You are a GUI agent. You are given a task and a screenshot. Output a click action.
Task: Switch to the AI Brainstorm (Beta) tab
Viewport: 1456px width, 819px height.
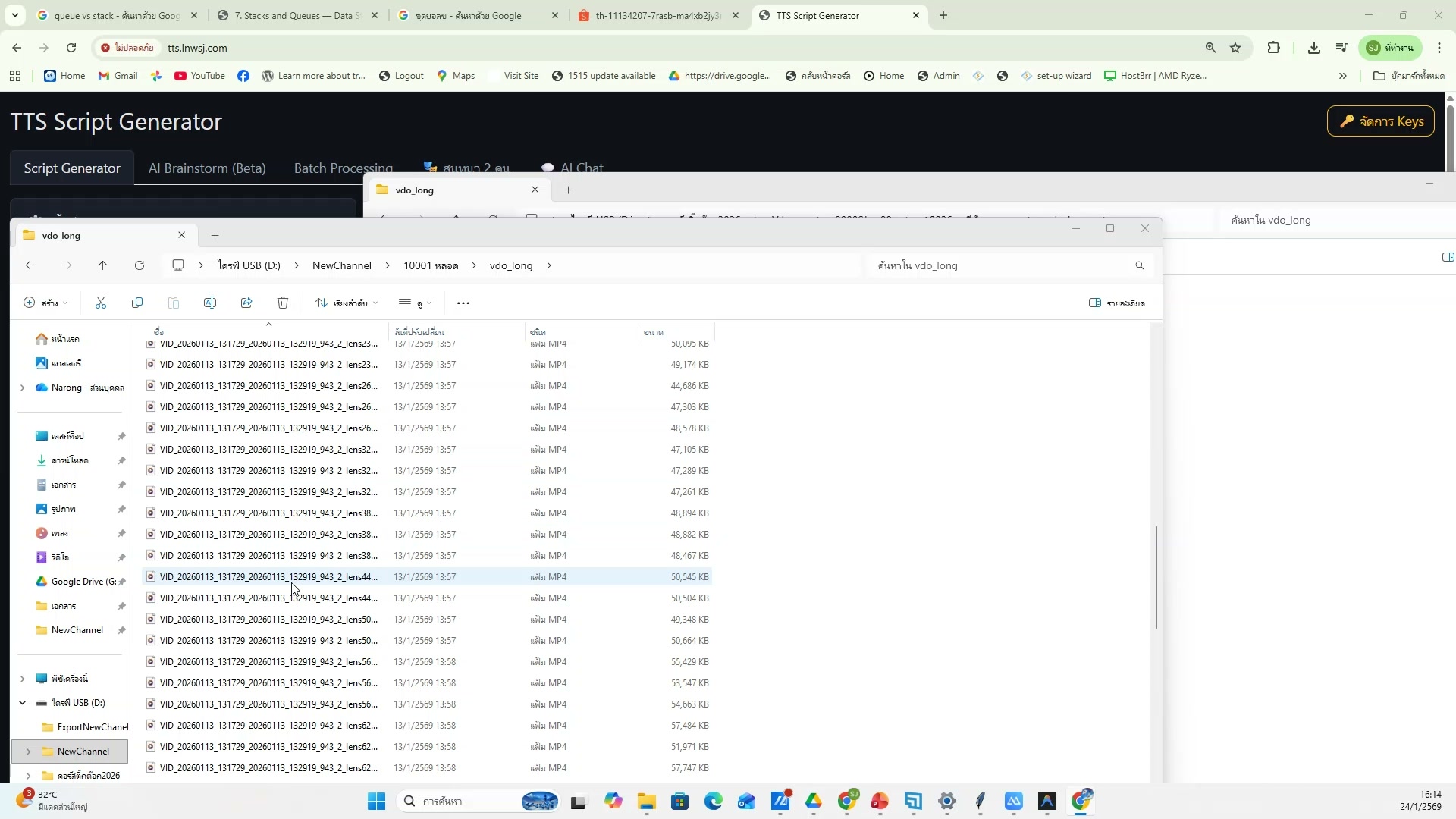coord(207,168)
